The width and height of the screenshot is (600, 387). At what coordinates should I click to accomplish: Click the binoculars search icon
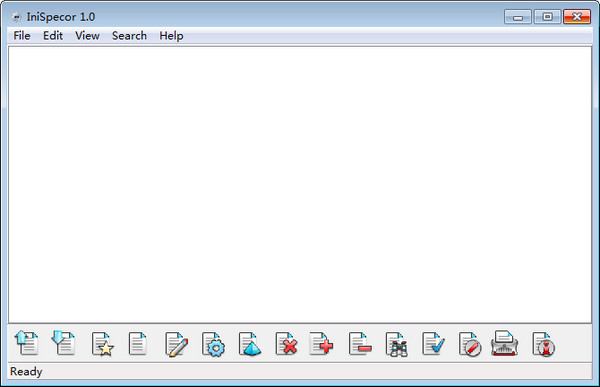tap(397, 344)
